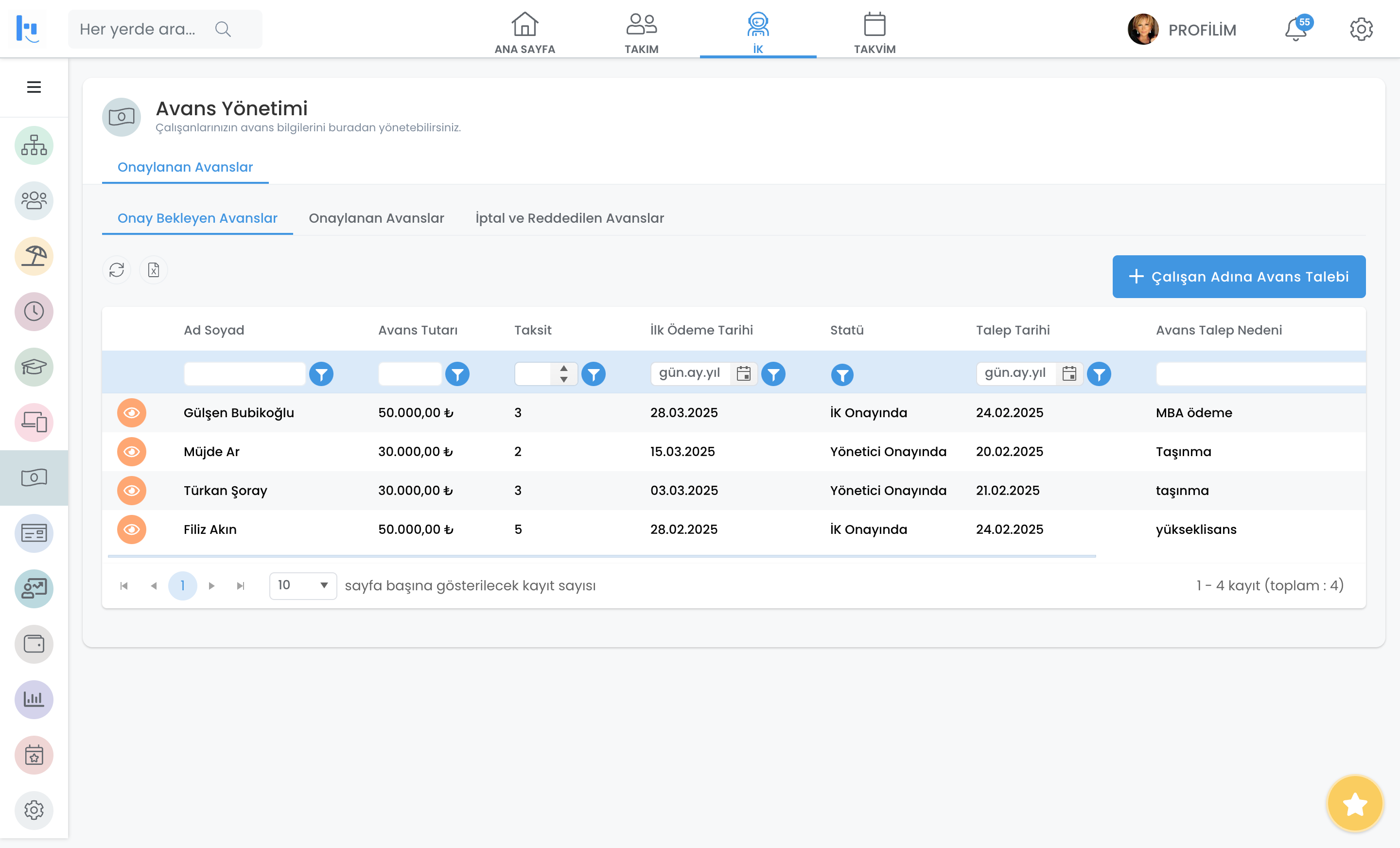Open the training graduation cap icon
The height and width of the screenshot is (848, 1400).
pyautogui.click(x=34, y=367)
